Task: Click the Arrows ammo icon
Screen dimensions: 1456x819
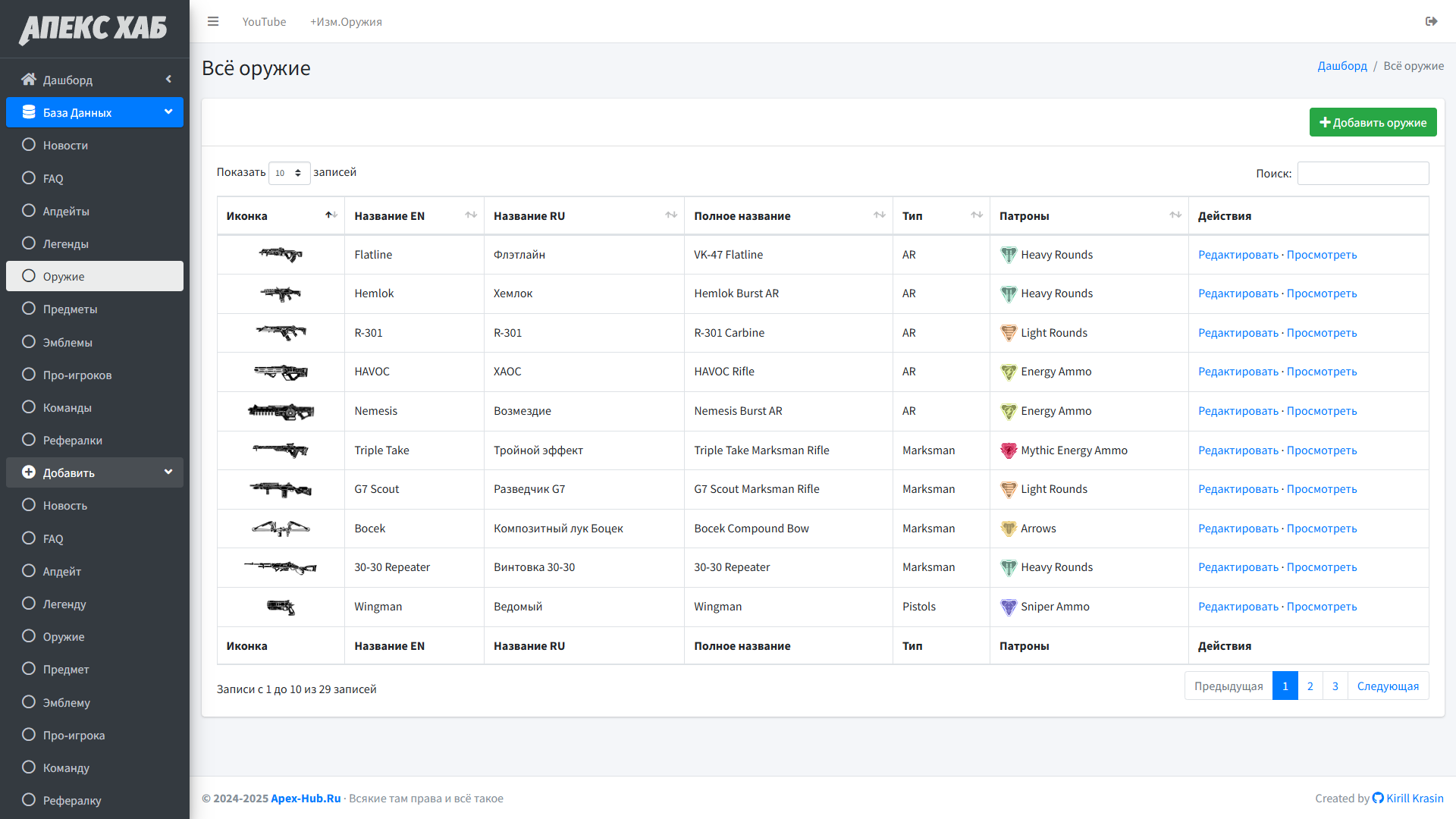Action: (x=1008, y=529)
